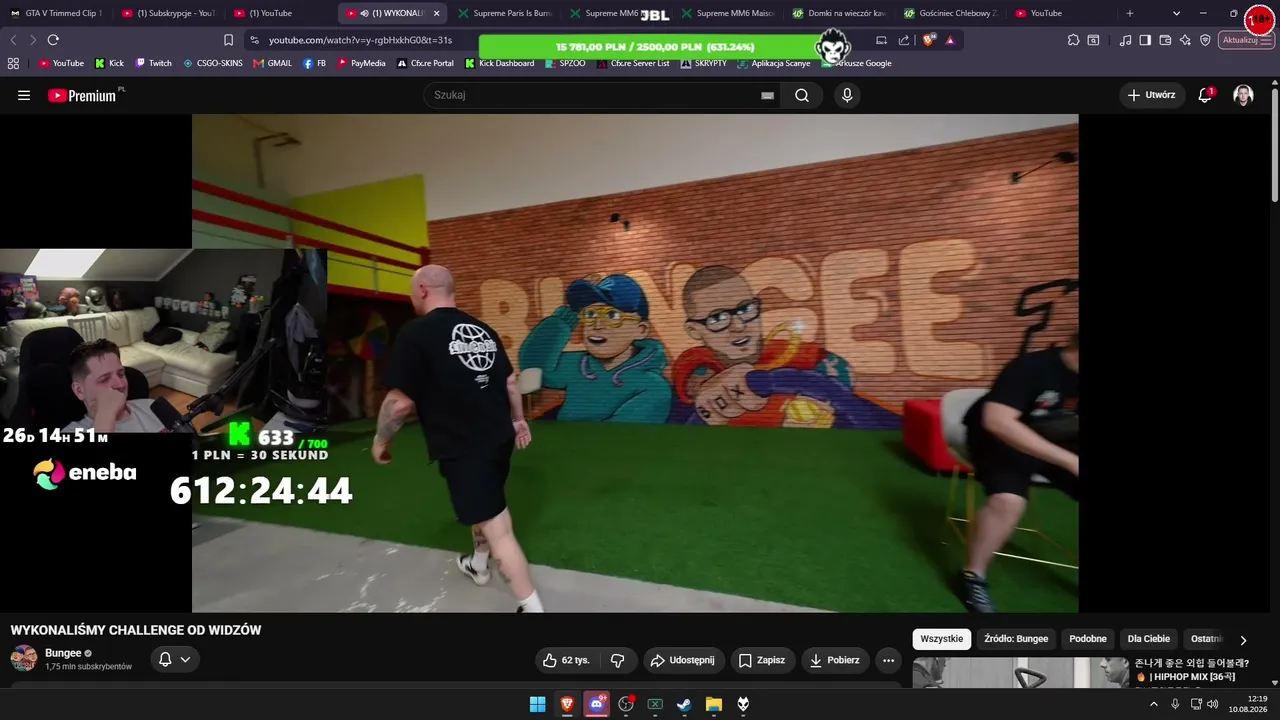
Task: Close the WYKONALIŚMY active tab
Action: (436, 13)
